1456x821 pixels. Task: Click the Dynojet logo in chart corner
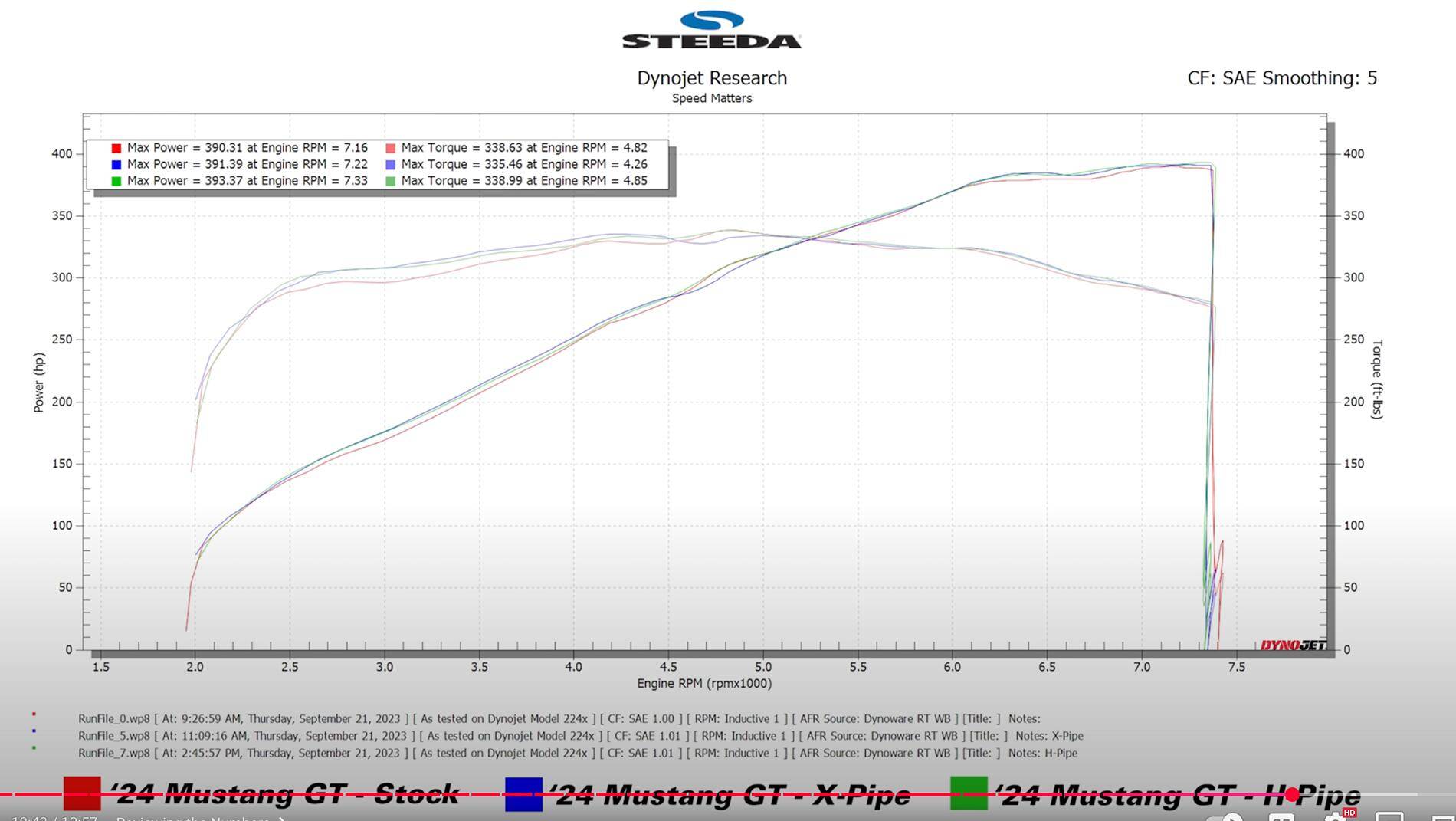pyautogui.click(x=1293, y=645)
